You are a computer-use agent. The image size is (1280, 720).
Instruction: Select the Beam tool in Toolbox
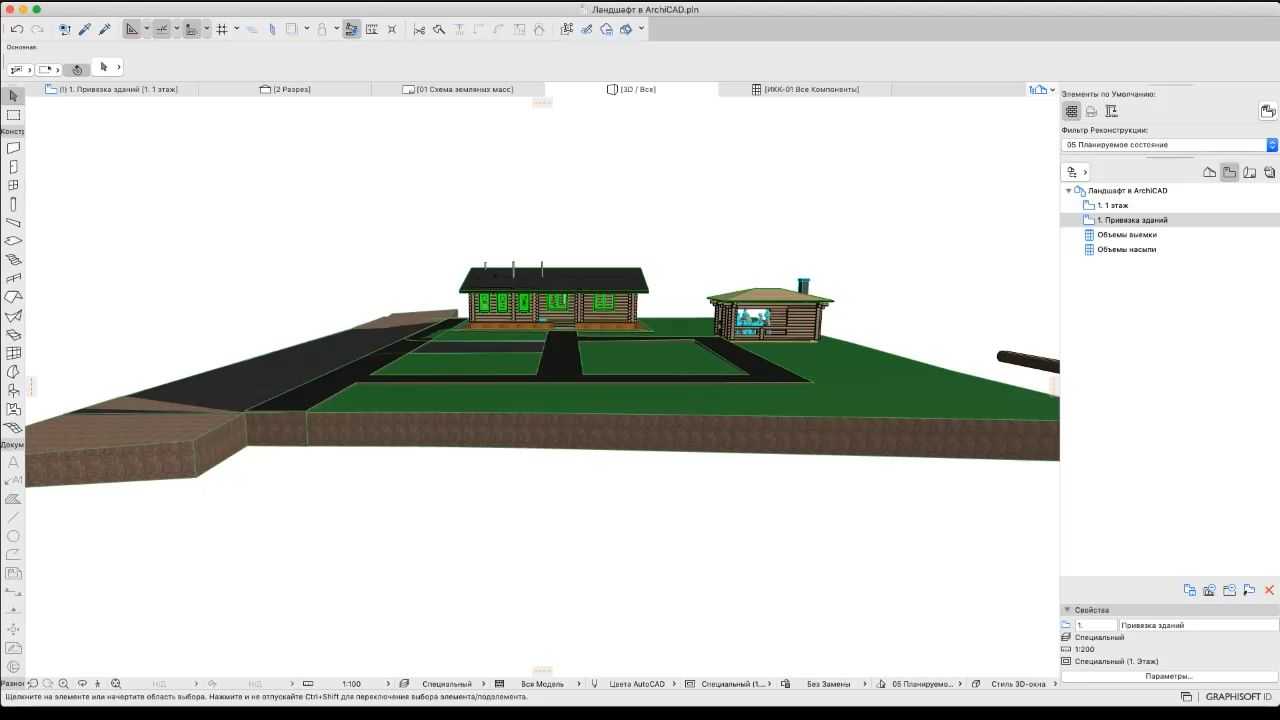[x=13, y=222]
